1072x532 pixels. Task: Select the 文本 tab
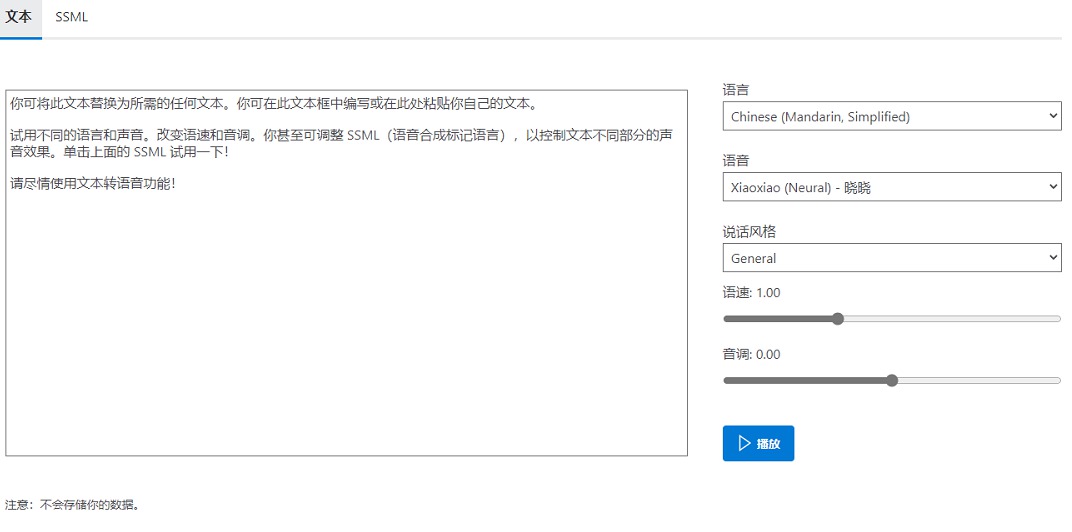click(19, 17)
